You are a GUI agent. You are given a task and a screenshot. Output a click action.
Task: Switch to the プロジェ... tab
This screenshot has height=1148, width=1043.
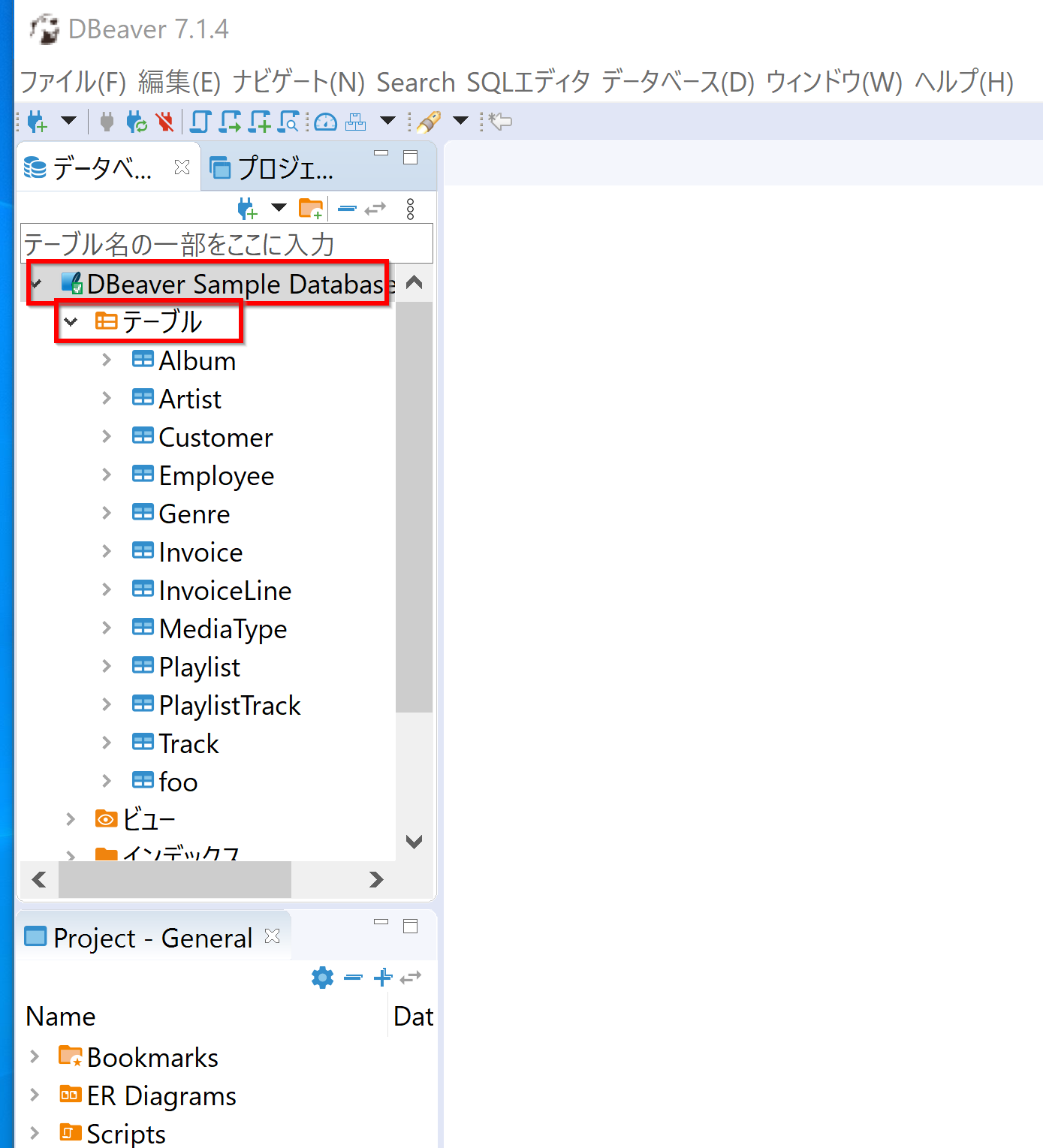272,168
